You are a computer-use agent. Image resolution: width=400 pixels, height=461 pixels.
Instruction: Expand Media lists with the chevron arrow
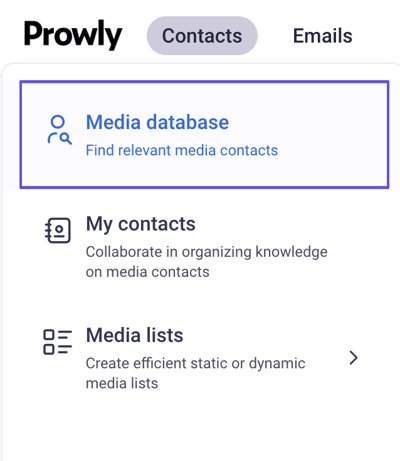(x=353, y=358)
